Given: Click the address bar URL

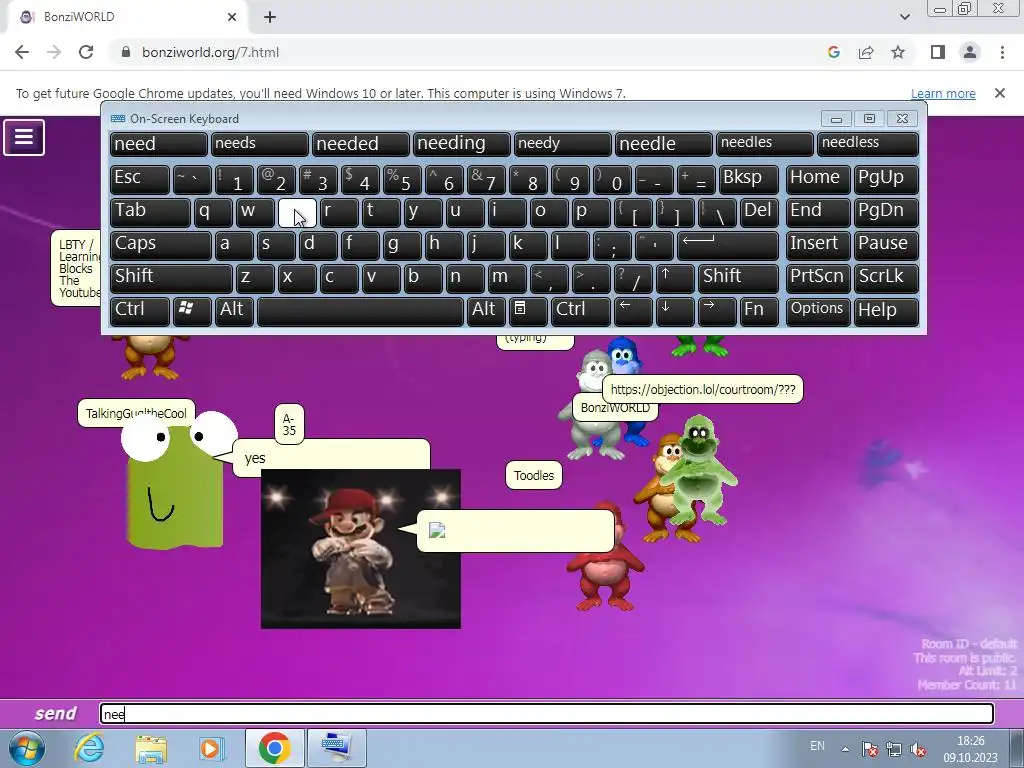Looking at the screenshot, I should (x=210, y=52).
